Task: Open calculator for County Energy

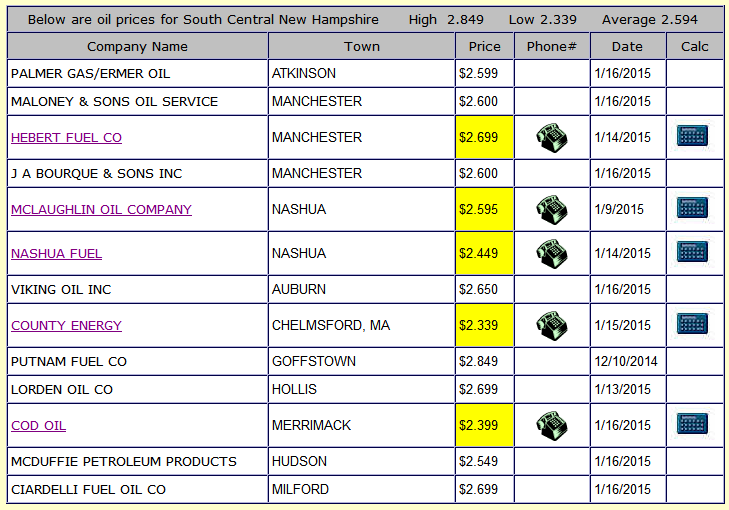Action: tap(692, 324)
